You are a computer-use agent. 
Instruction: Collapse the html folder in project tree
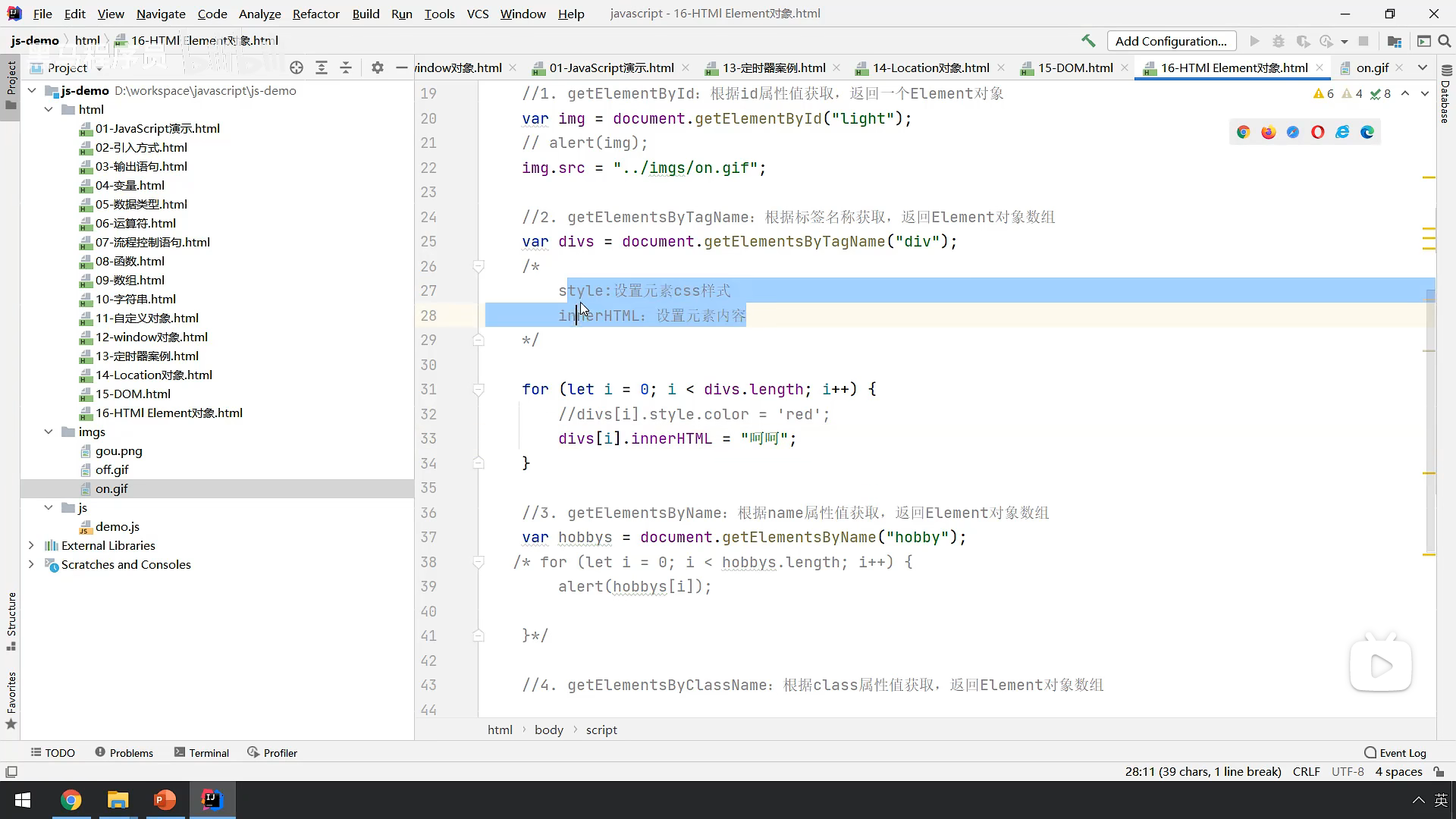(49, 109)
